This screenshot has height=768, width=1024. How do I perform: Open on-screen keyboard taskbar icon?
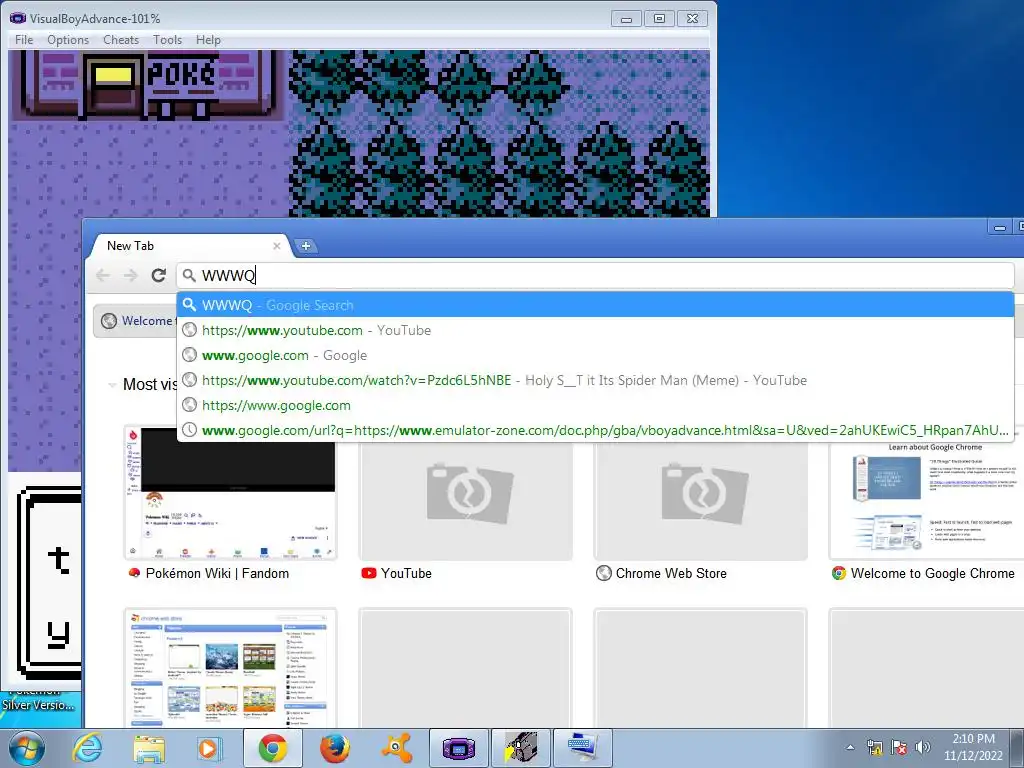pos(583,748)
